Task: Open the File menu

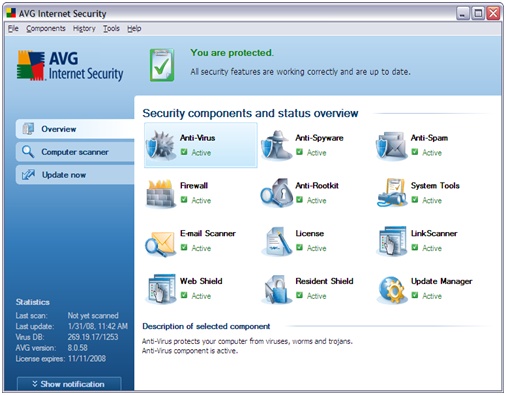Action: (13, 29)
